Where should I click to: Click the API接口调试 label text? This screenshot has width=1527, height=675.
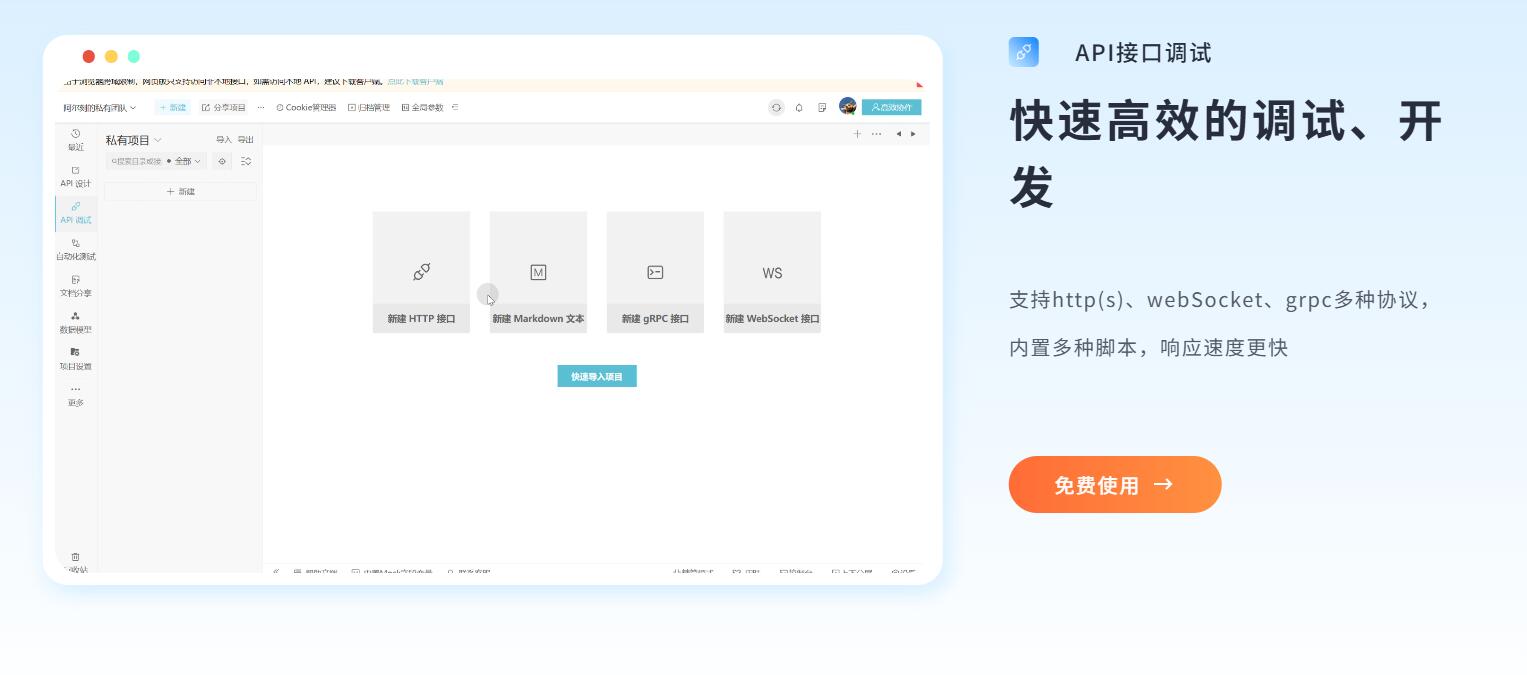pyautogui.click(x=1143, y=53)
